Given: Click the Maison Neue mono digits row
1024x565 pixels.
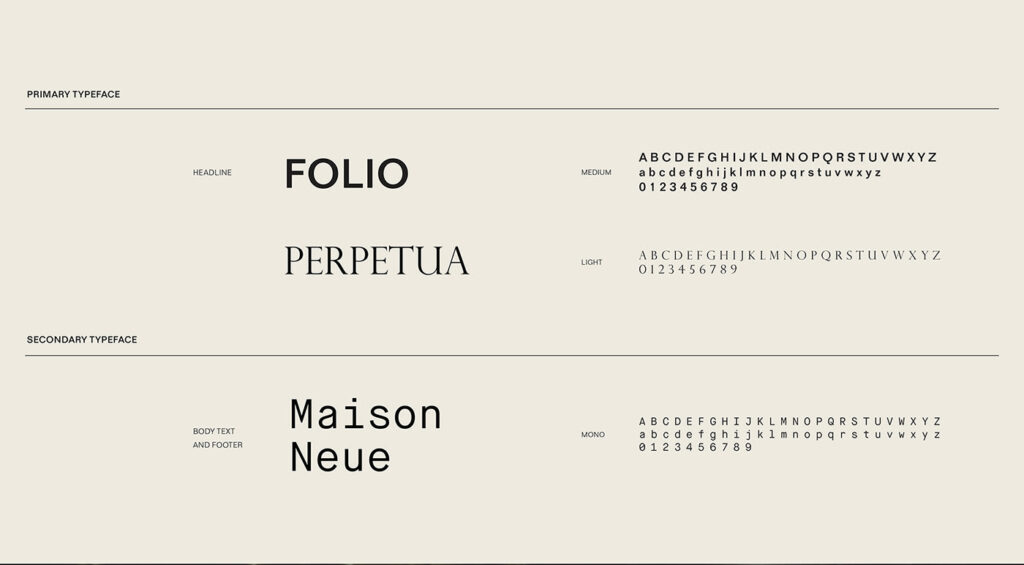Looking at the screenshot, I should point(696,448).
